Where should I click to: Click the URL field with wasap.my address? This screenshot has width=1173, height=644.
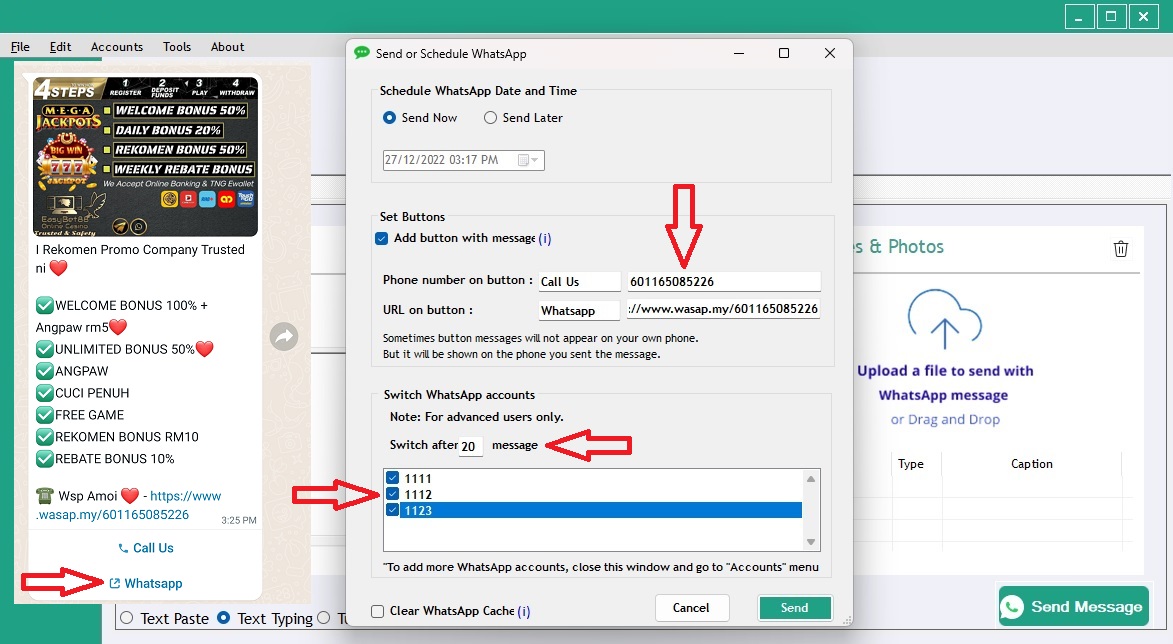(x=723, y=309)
